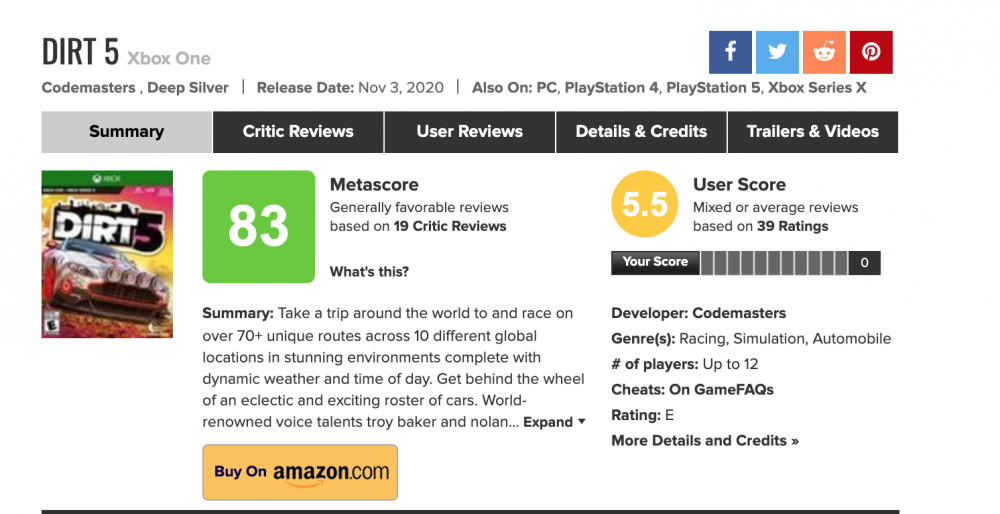Share via the Reddit icon
Screen dimensions: 1000x514
pos(824,52)
